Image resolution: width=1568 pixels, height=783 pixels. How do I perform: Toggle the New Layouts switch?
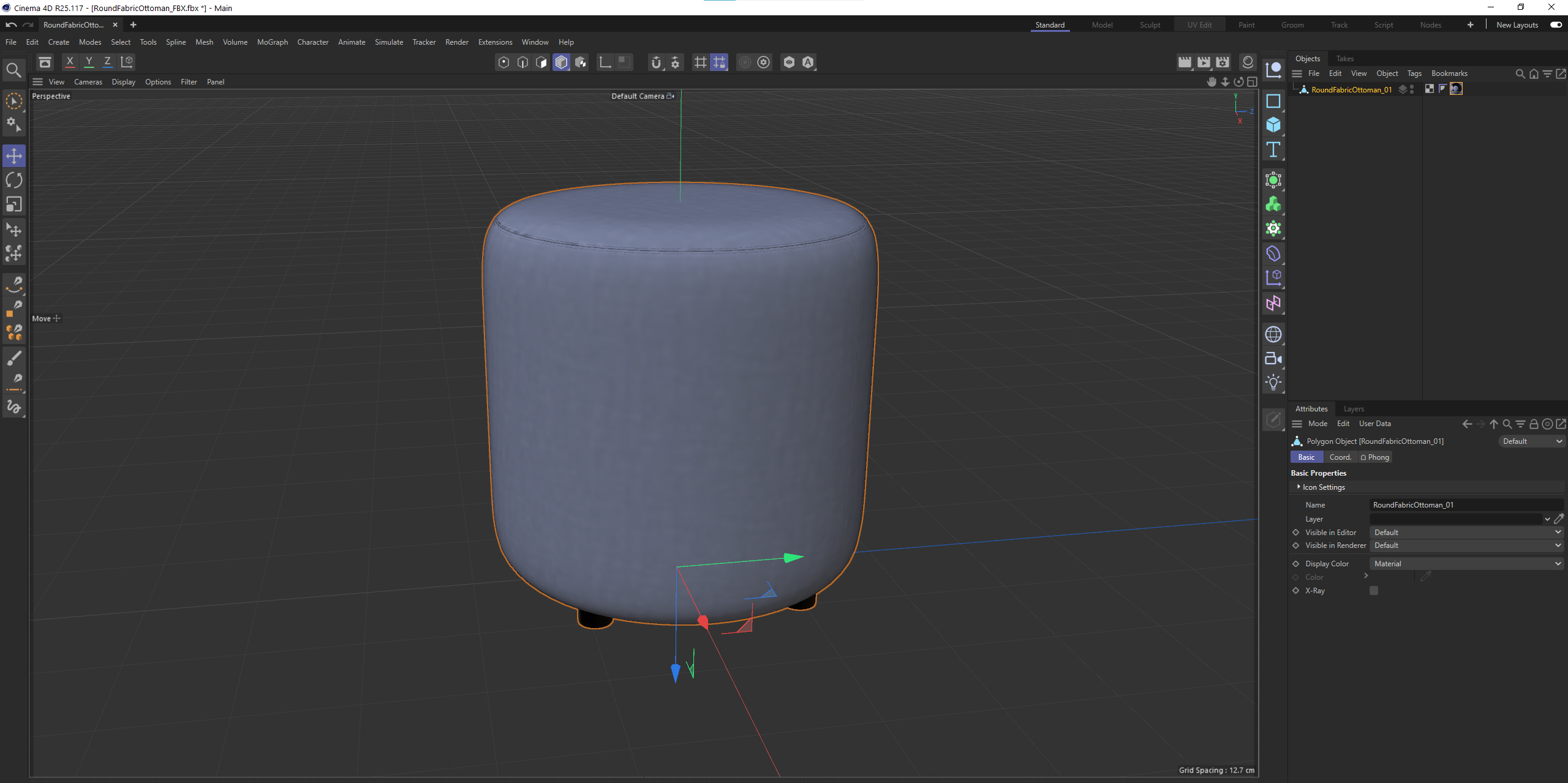(x=1556, y=25)
